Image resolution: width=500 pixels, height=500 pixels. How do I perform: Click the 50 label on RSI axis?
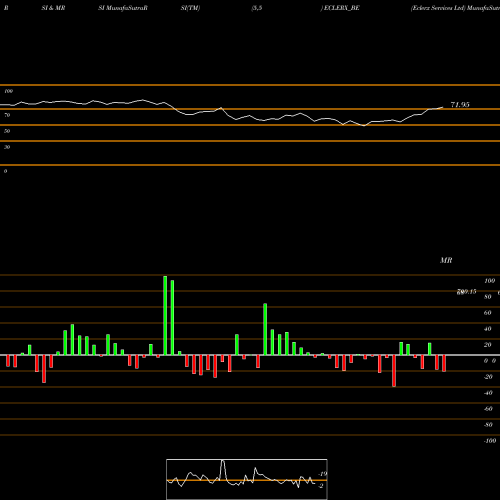click(7, 131)
